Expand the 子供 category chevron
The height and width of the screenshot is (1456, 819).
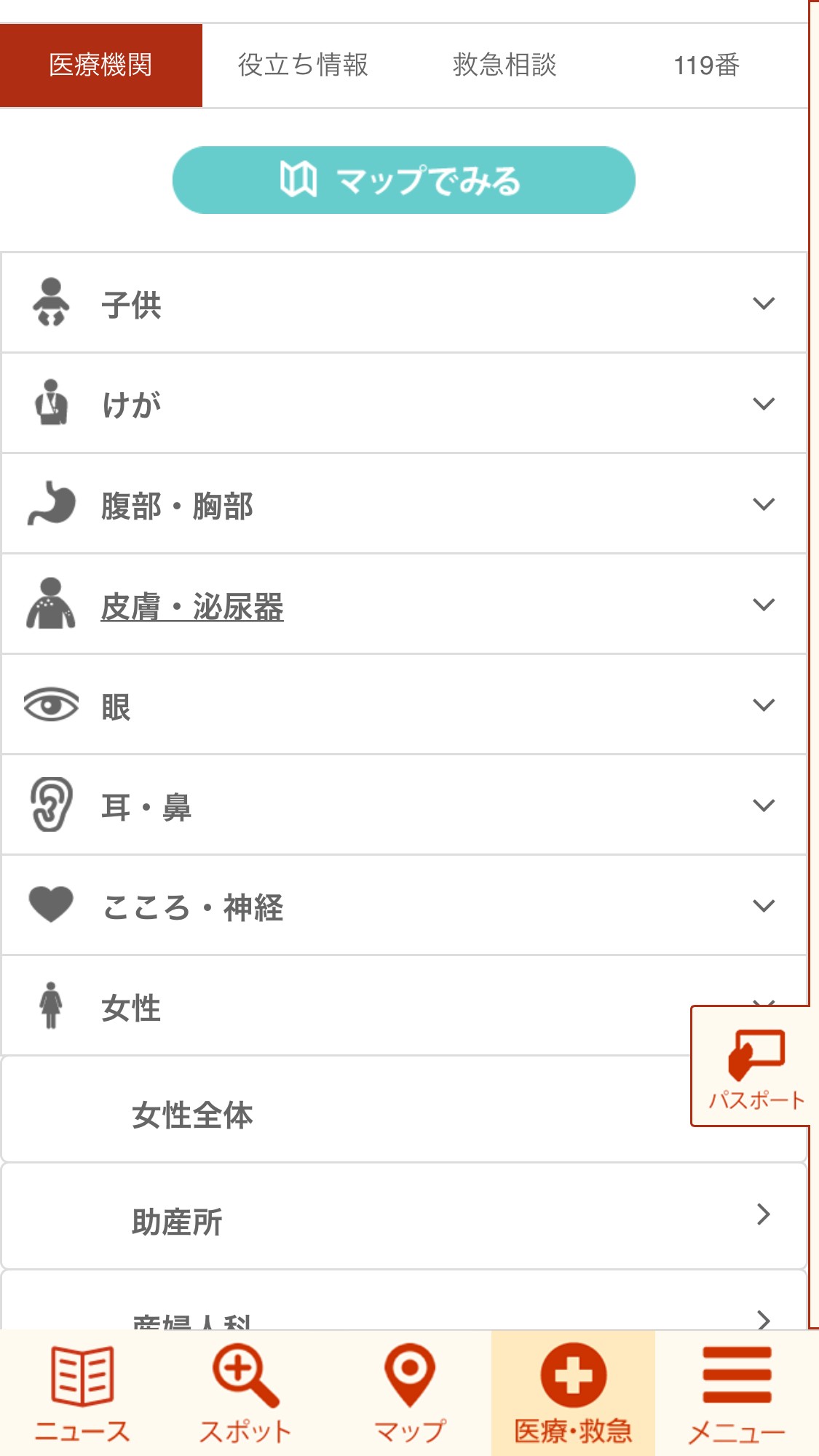pos(763,303)
